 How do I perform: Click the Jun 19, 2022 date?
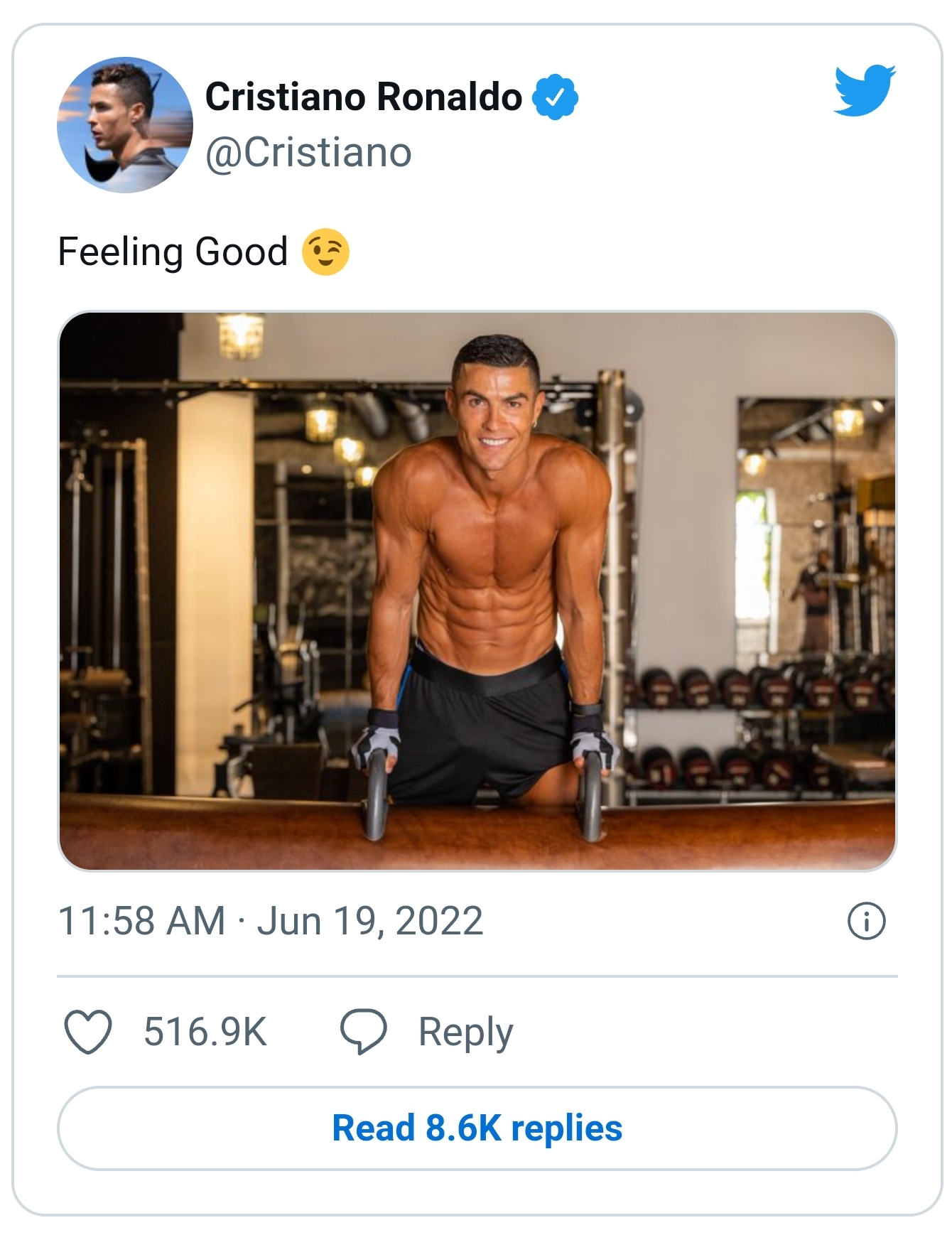point(369,921)
